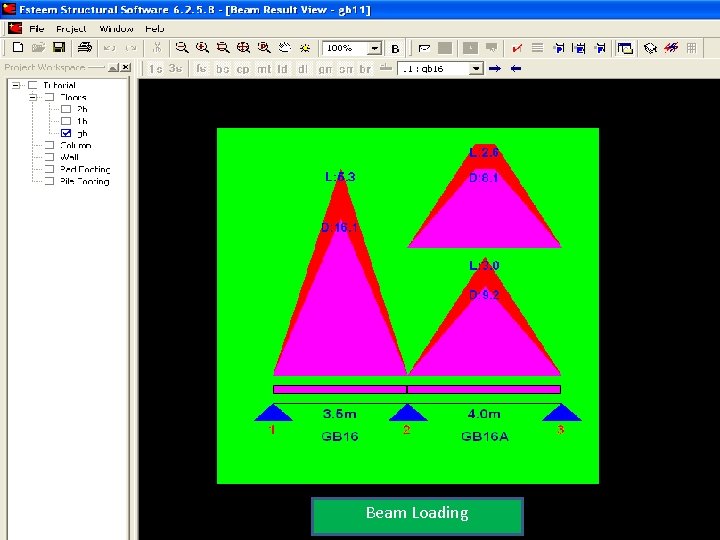Click the Zoom extents crosshair icon
This screenshot has width=720, height=540.
[x=243, y=47]
